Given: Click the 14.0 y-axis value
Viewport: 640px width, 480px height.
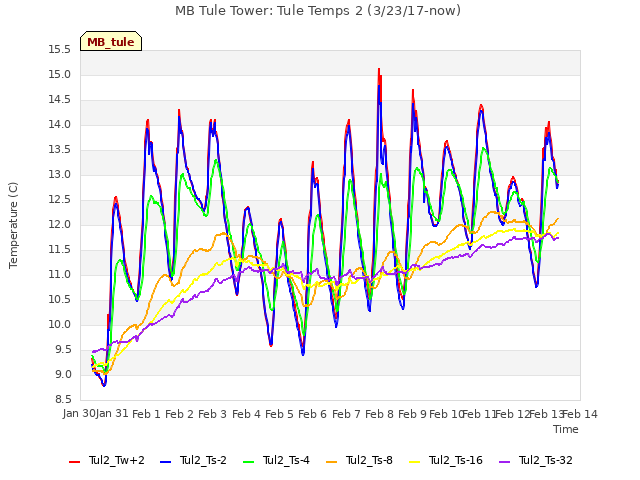Looking at the screenshot, I should (60, 124).
